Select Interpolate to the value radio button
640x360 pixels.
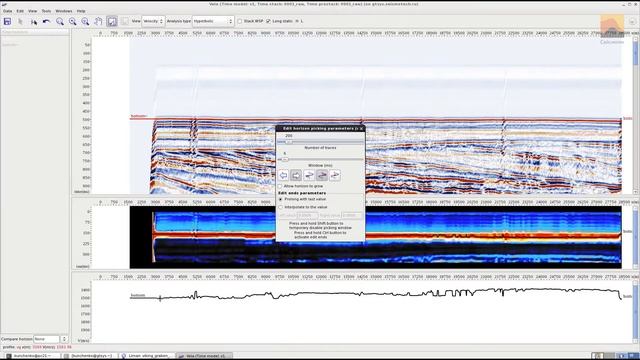[x=280, y=207]
